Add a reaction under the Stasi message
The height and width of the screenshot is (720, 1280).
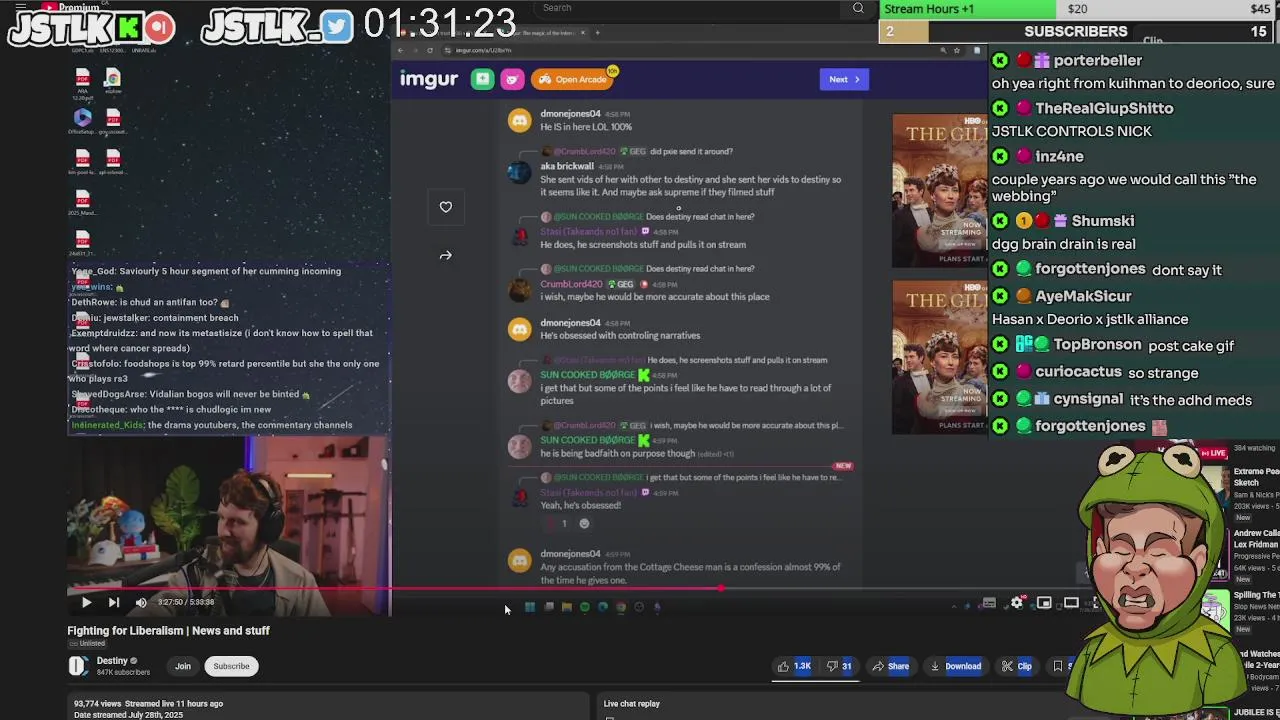[585, 523]
